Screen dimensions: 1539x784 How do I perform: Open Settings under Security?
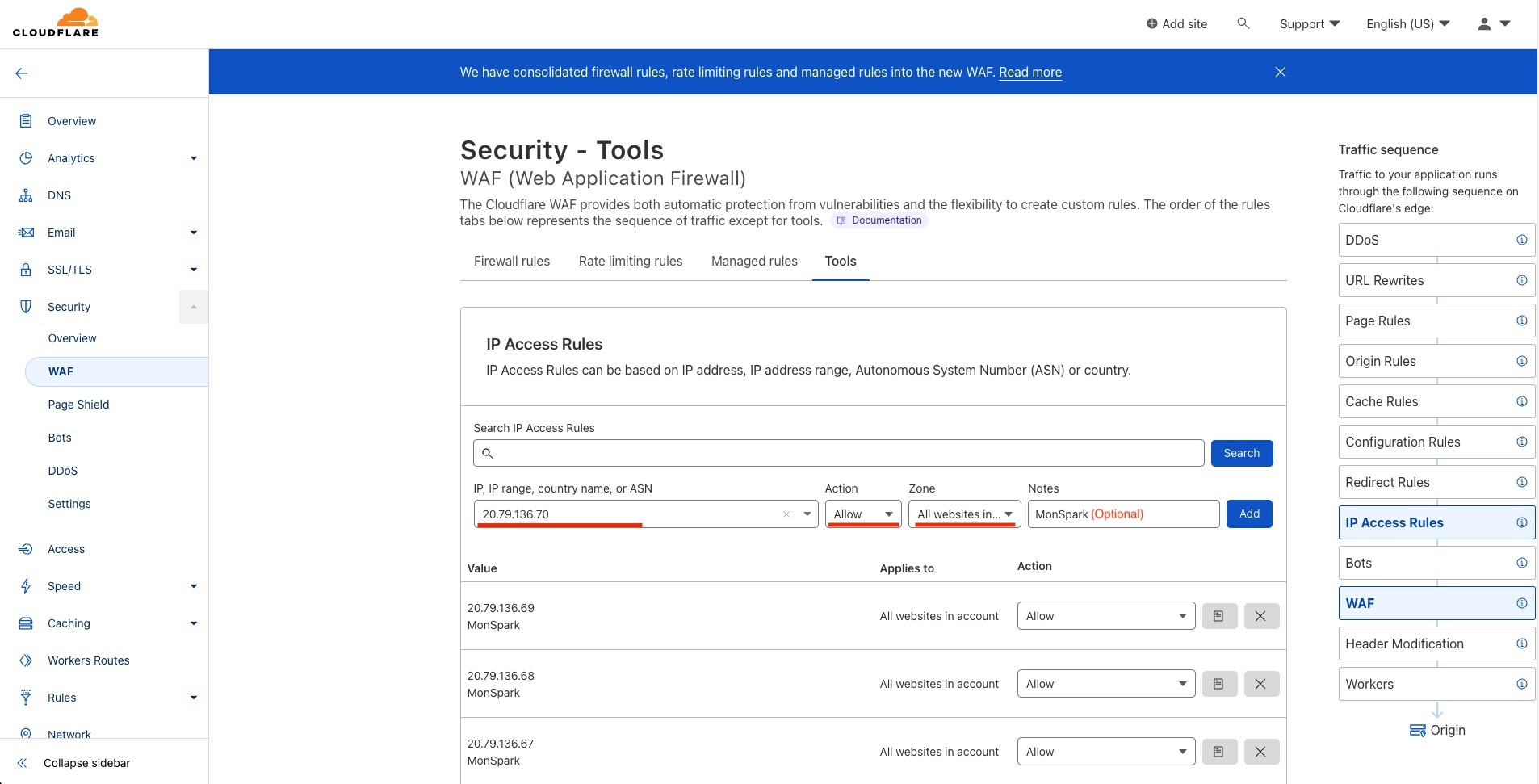(69, 504)
